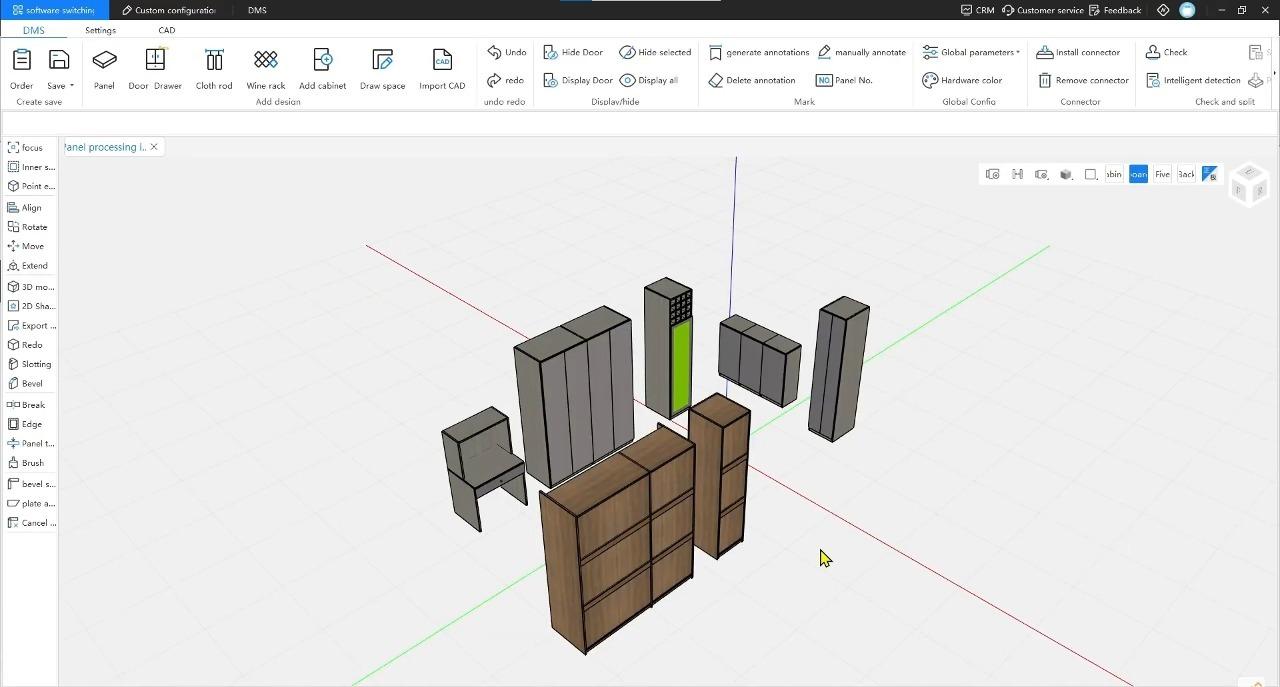Open the CAD ribbon tab

pyautogui.click(x=167, y=30)
